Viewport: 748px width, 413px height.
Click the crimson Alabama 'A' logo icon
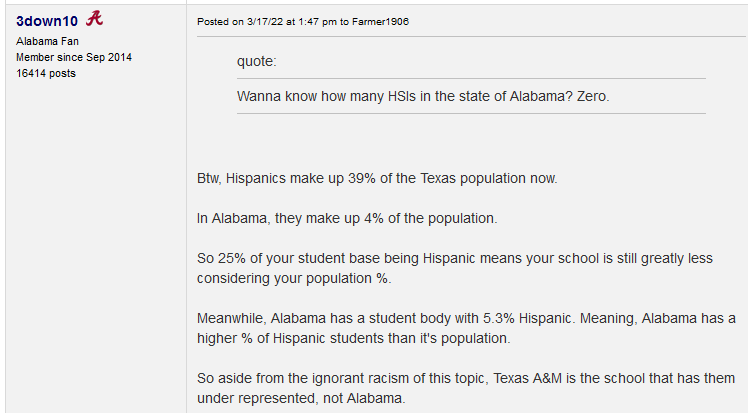95,17
